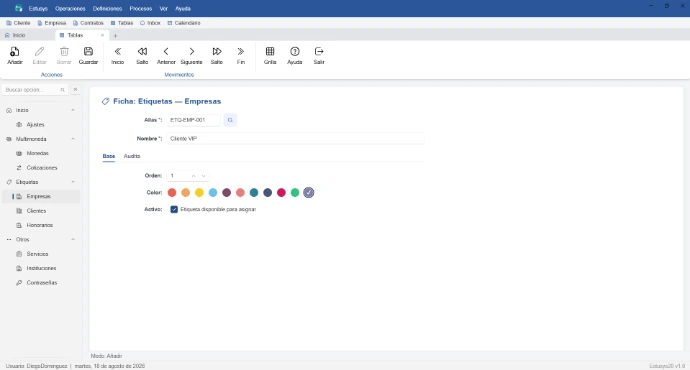Click the backward Salto icon
The width and height of the screenshot is (690, 370).
pos(142,51)
